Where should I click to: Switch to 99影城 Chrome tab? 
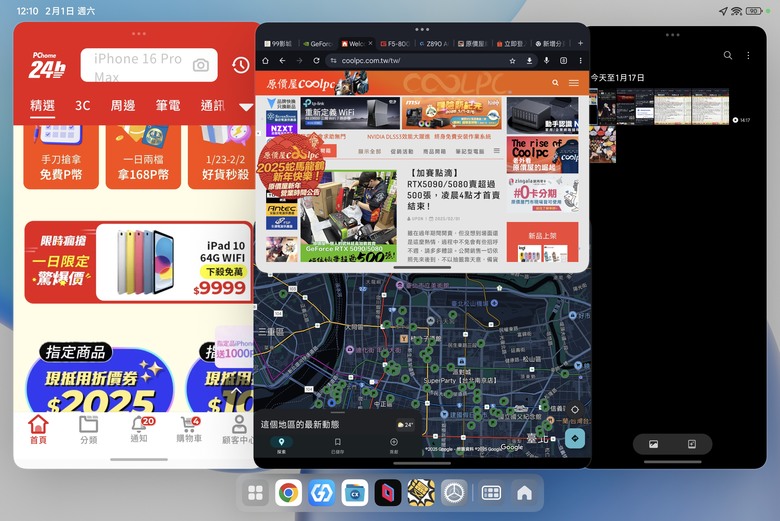tap(279, 43)
